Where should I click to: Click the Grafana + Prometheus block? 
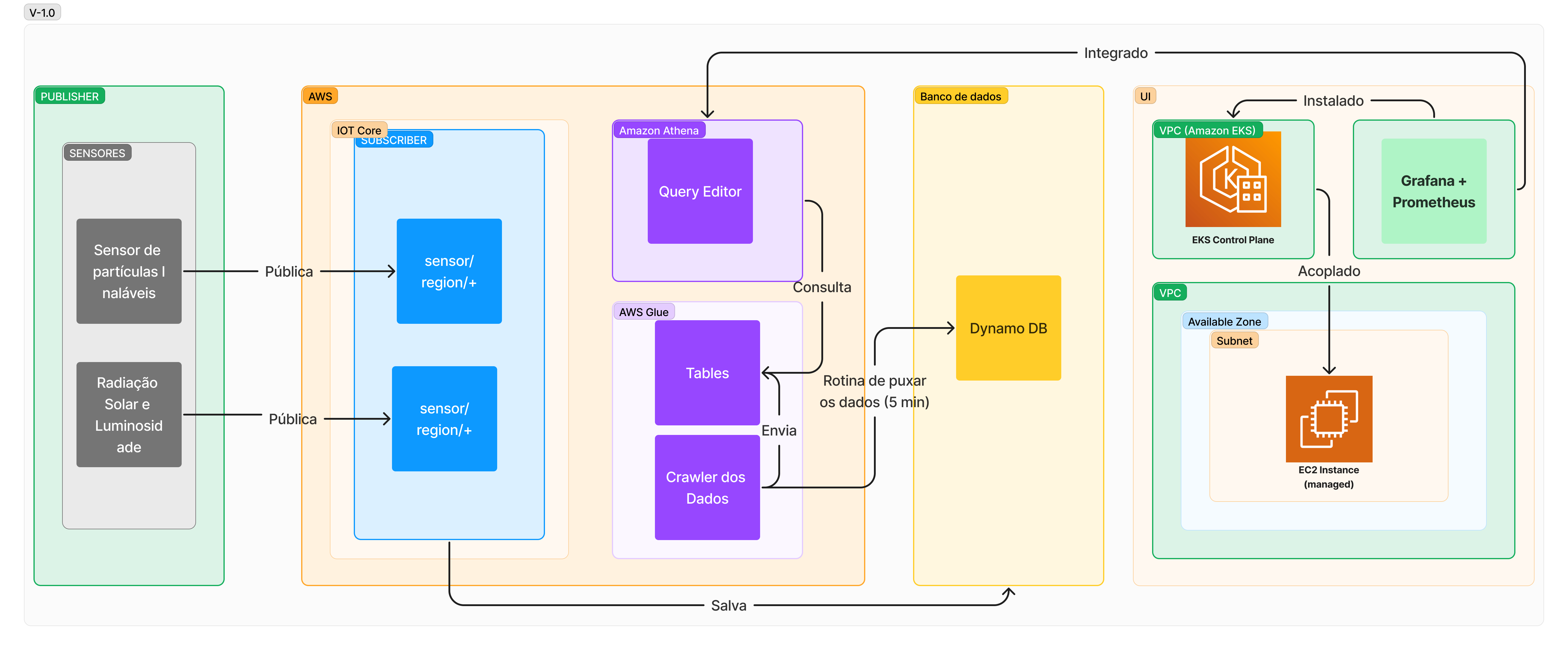[1434, 191]
